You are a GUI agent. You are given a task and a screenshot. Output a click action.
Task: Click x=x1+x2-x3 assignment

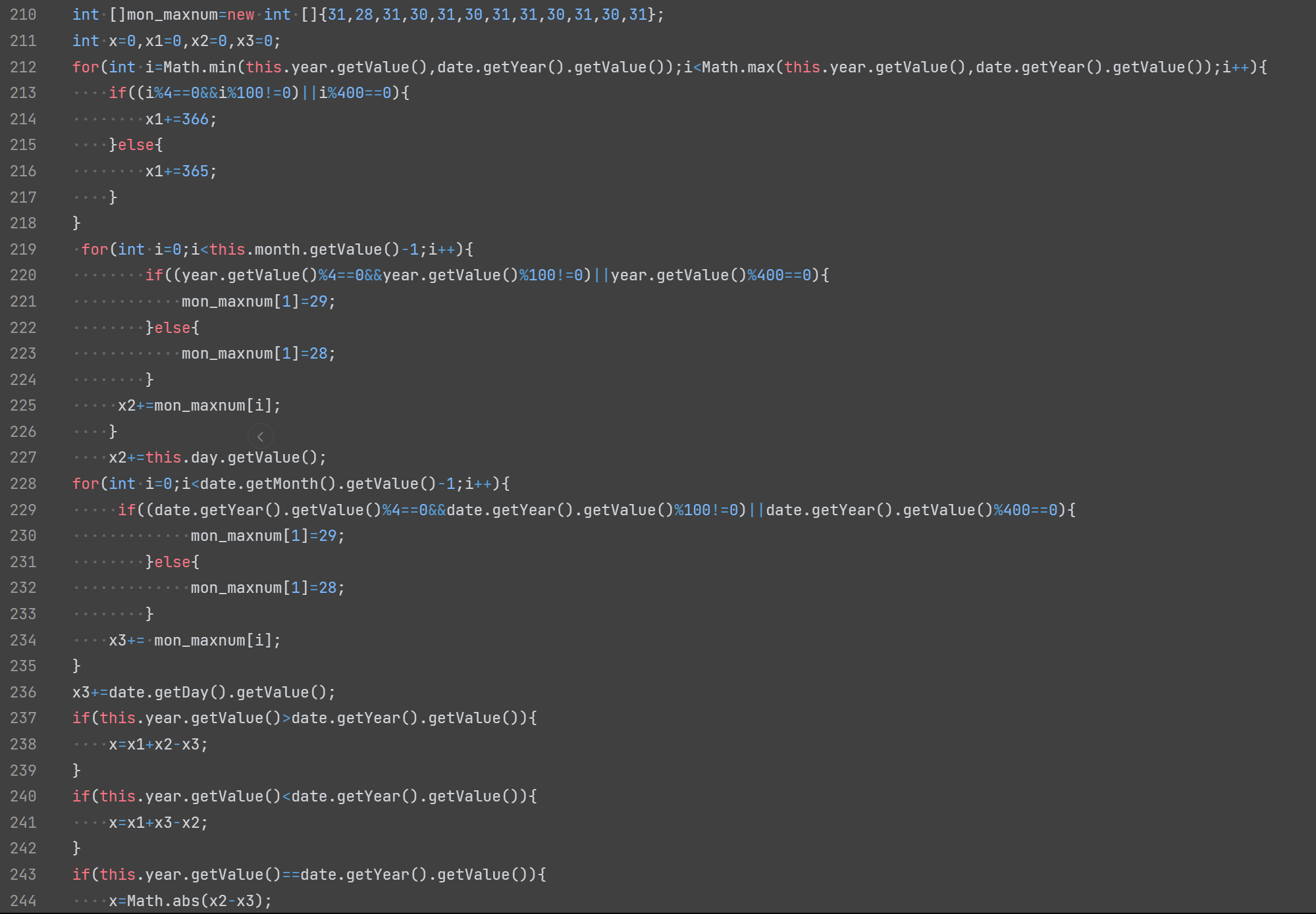[158, 744]
